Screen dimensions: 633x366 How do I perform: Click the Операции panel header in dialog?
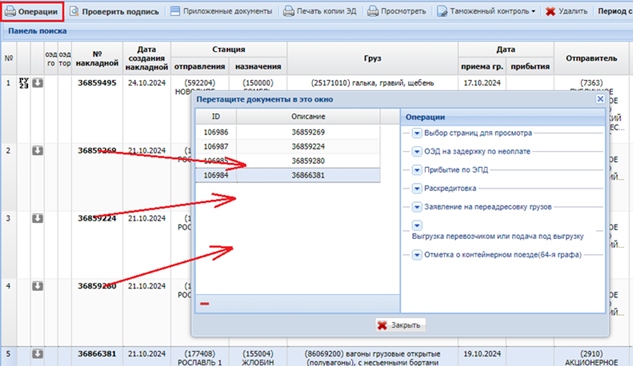[503, 117]
